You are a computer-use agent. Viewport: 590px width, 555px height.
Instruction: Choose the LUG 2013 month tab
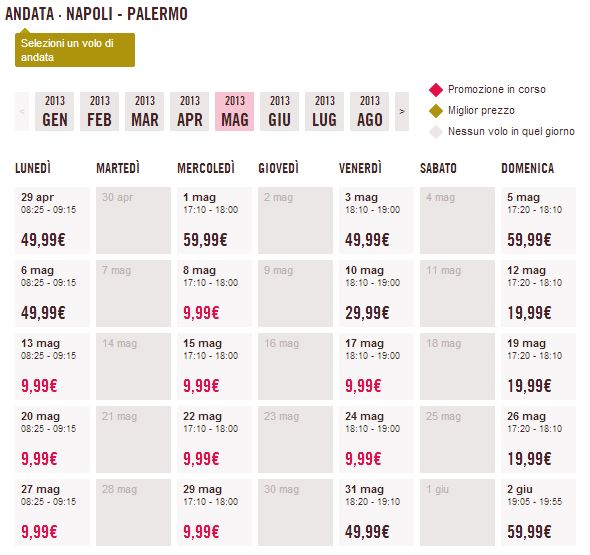click(324, 111)
